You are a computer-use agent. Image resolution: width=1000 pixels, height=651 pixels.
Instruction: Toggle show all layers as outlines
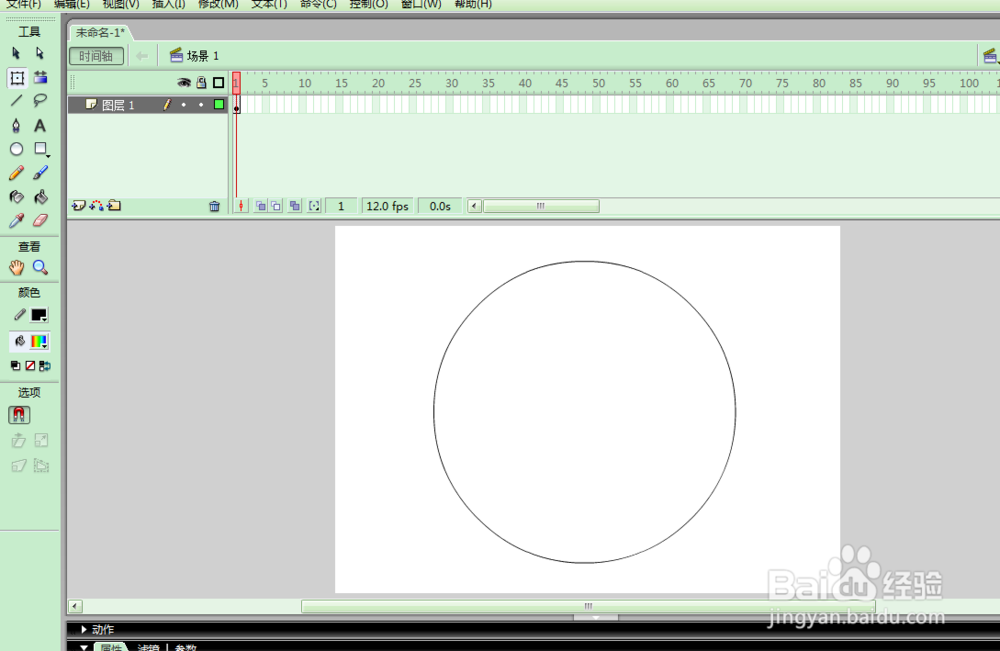click(219, 83)
